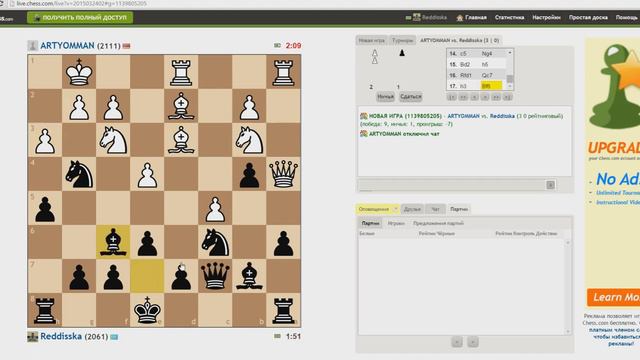Select the white bishop on d2
This screenshot has width=640, height=360.
click(181, 106)
